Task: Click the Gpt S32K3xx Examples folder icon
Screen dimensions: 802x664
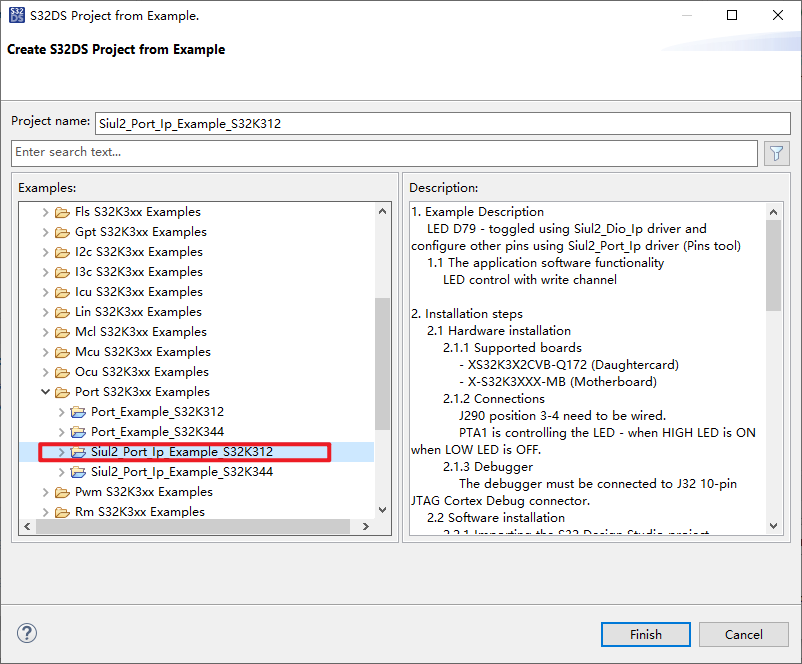Action: 62,232
